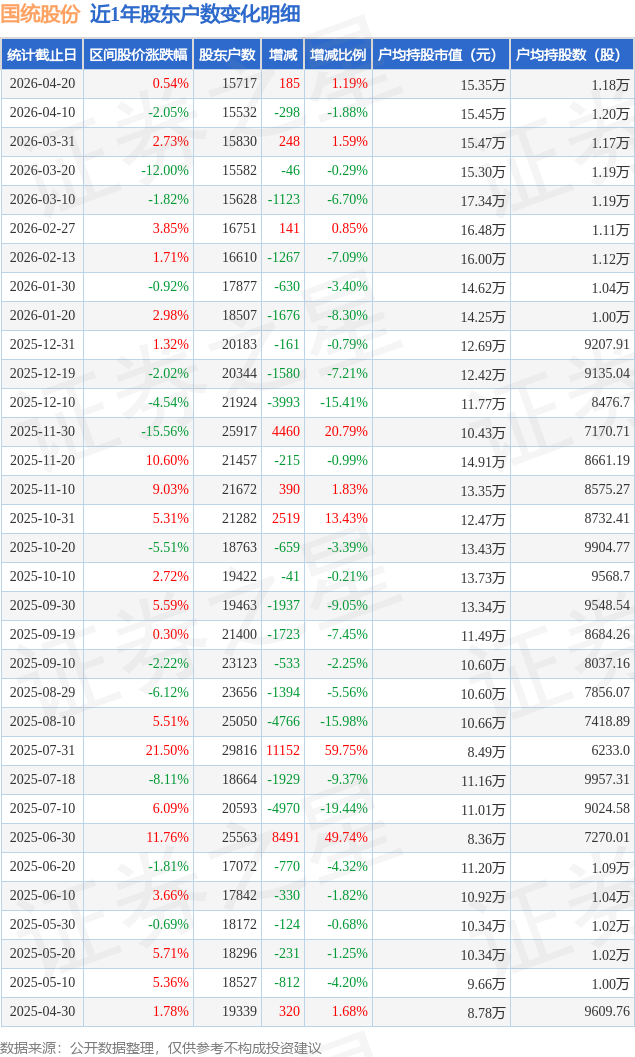Screen dimensions: 635x1057
Task: Click the 数据来源 footer disclaimer text
Action: pos(161,1047)
